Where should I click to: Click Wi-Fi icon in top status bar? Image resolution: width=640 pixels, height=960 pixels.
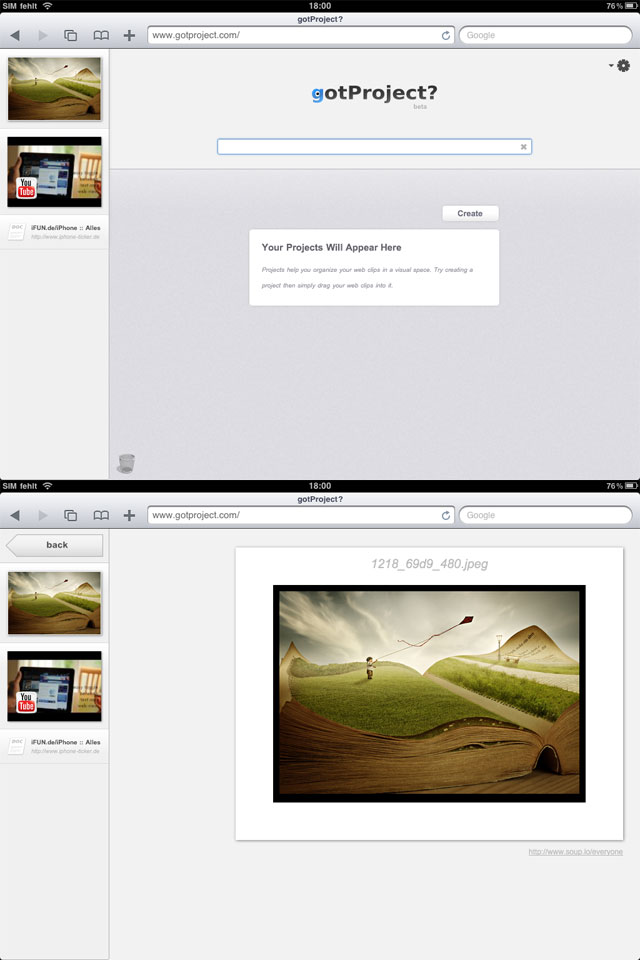pos(48,6)
